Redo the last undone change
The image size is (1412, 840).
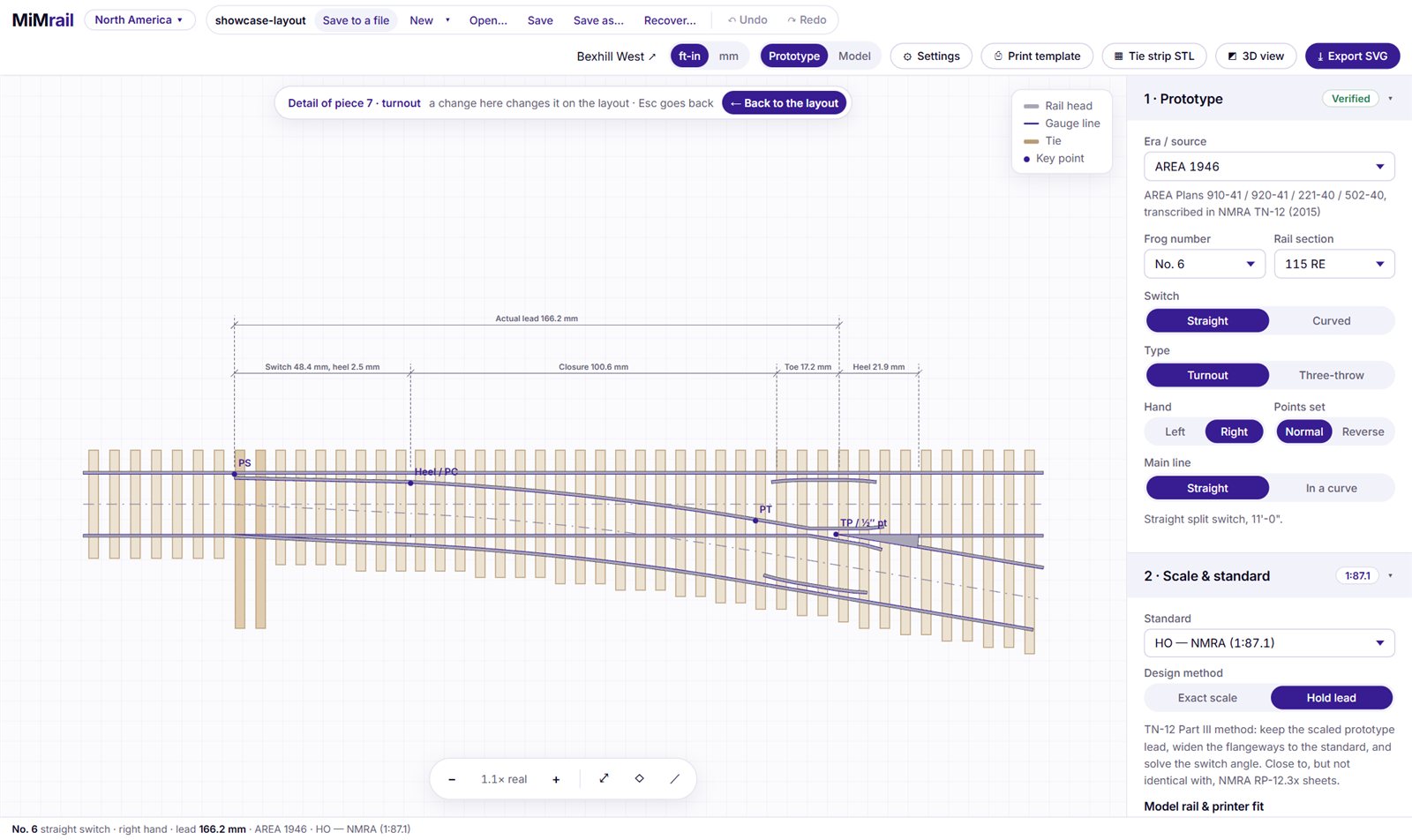(x=807, y=19)
